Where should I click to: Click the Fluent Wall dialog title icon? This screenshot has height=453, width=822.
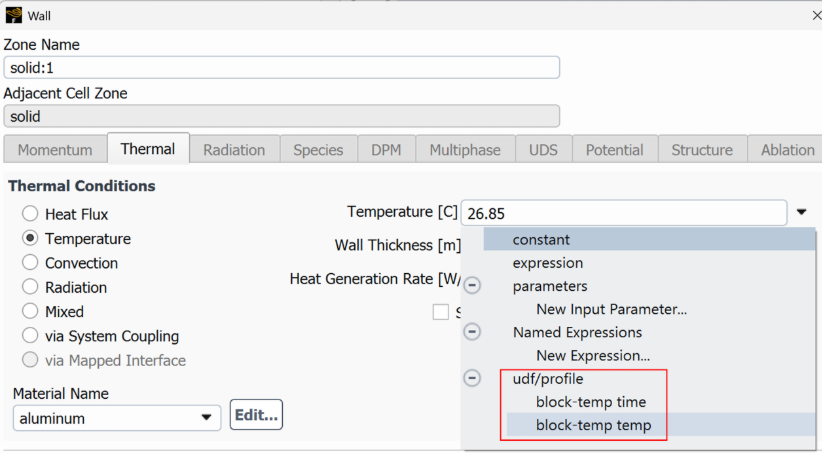pos(13,15)
